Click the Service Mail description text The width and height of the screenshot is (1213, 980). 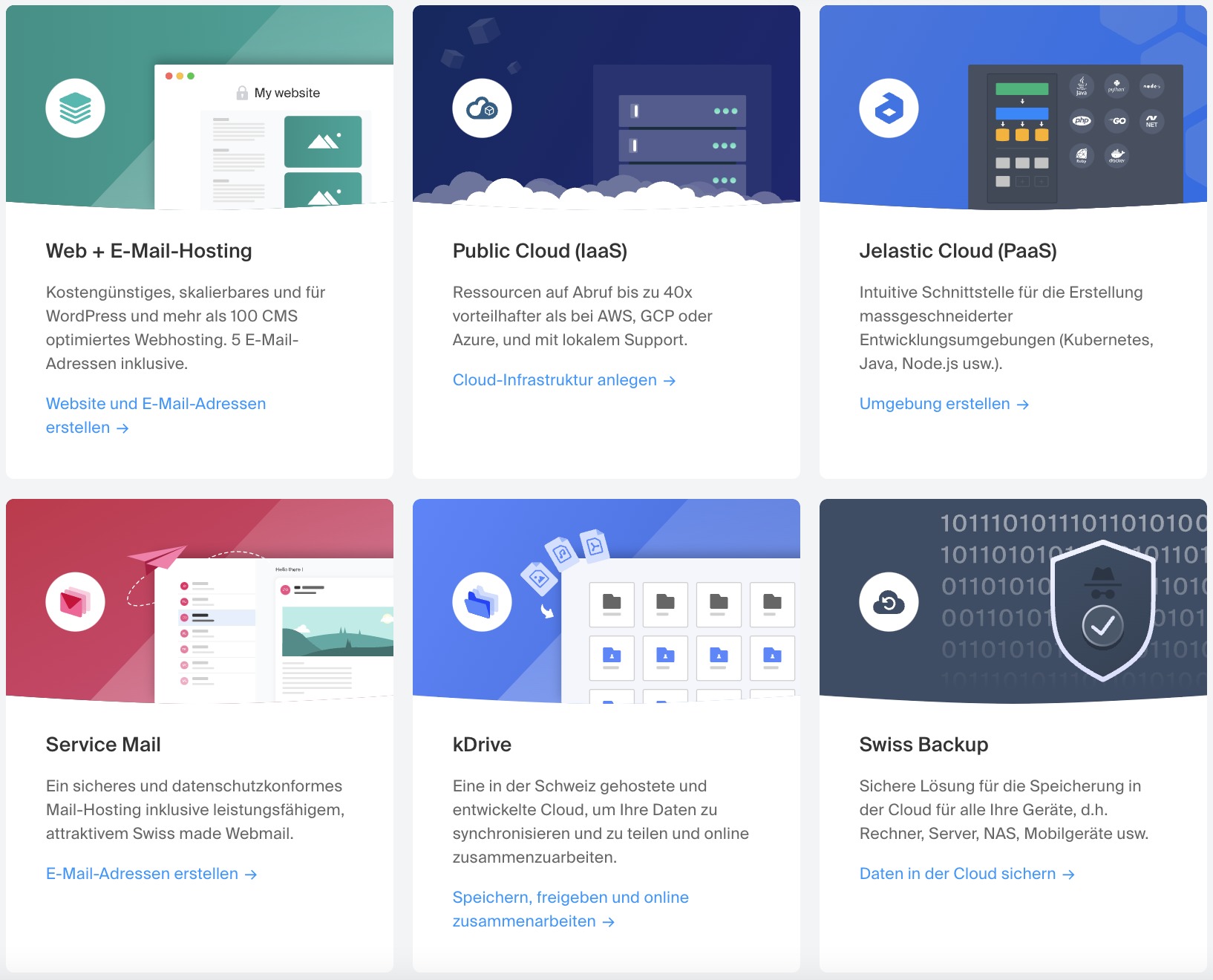195,810
